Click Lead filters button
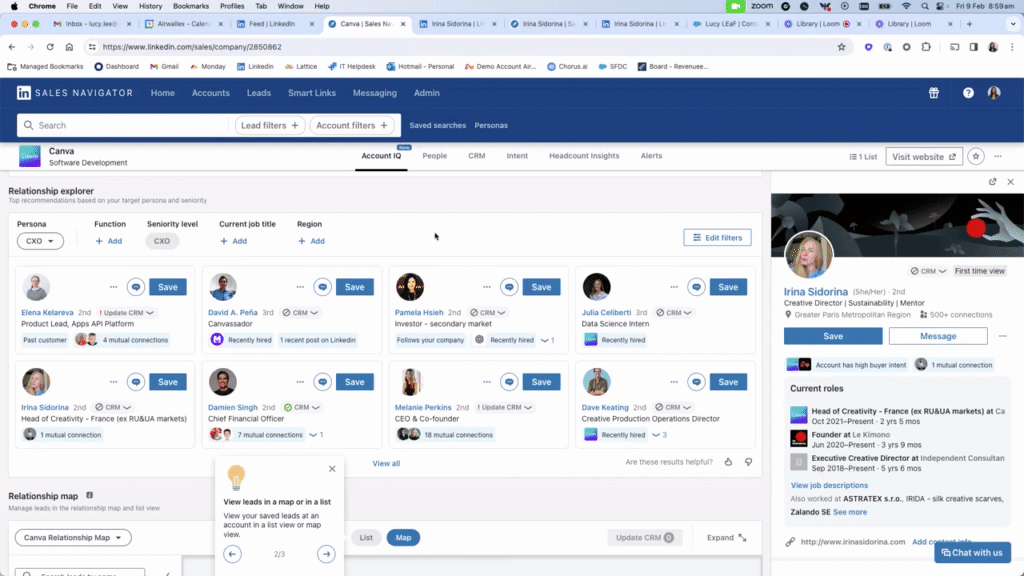Image resolution: width=1024 pixels, height=576 pixels. pos(270,125)
